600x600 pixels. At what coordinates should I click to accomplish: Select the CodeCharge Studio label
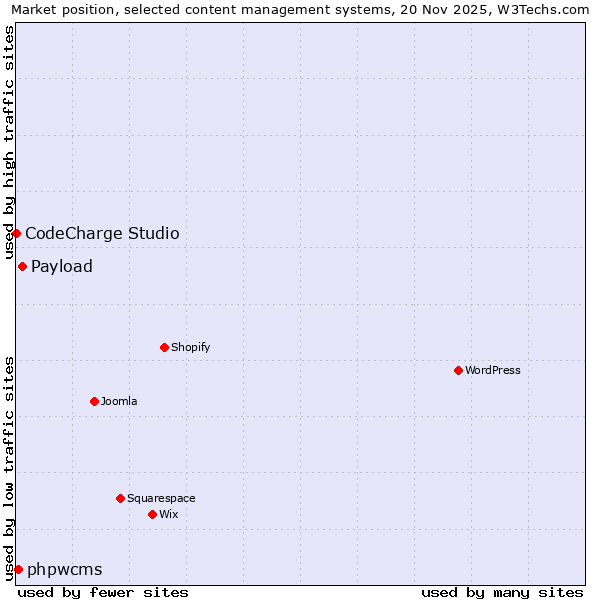pos(102,233)
